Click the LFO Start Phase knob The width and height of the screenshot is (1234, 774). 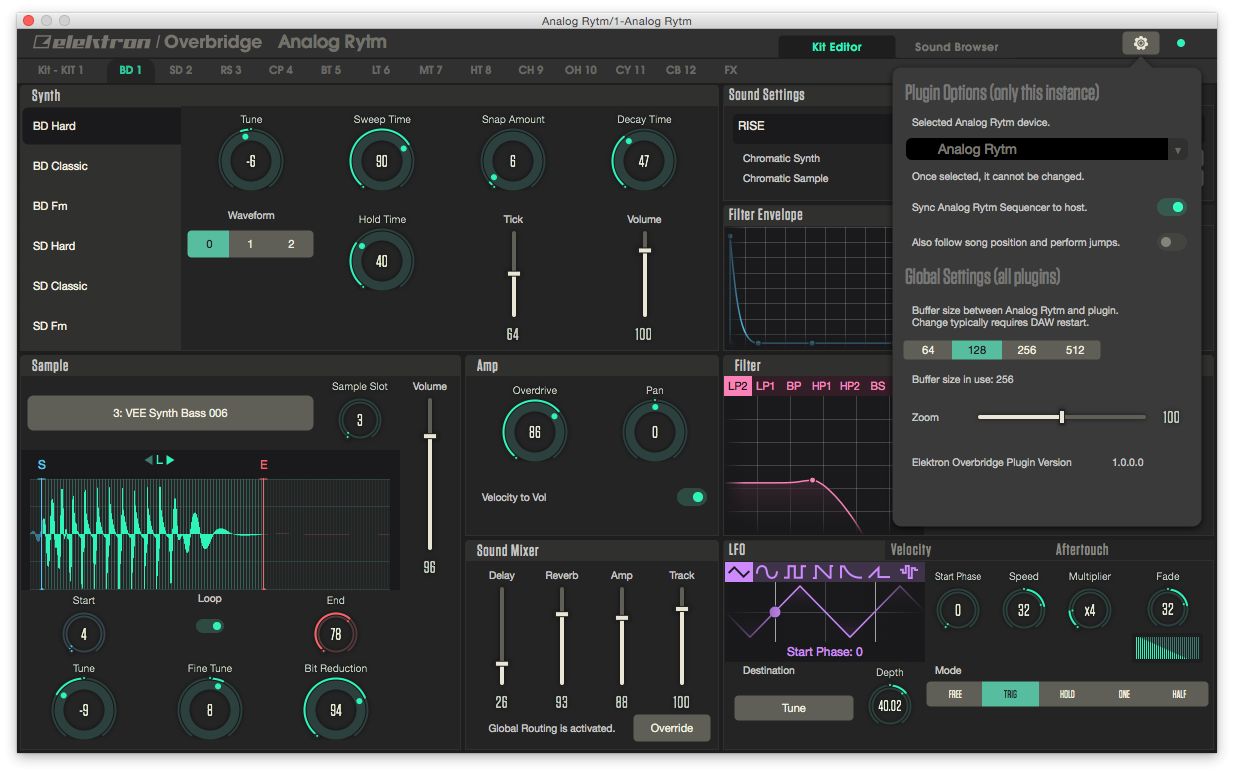click(957, 610)
